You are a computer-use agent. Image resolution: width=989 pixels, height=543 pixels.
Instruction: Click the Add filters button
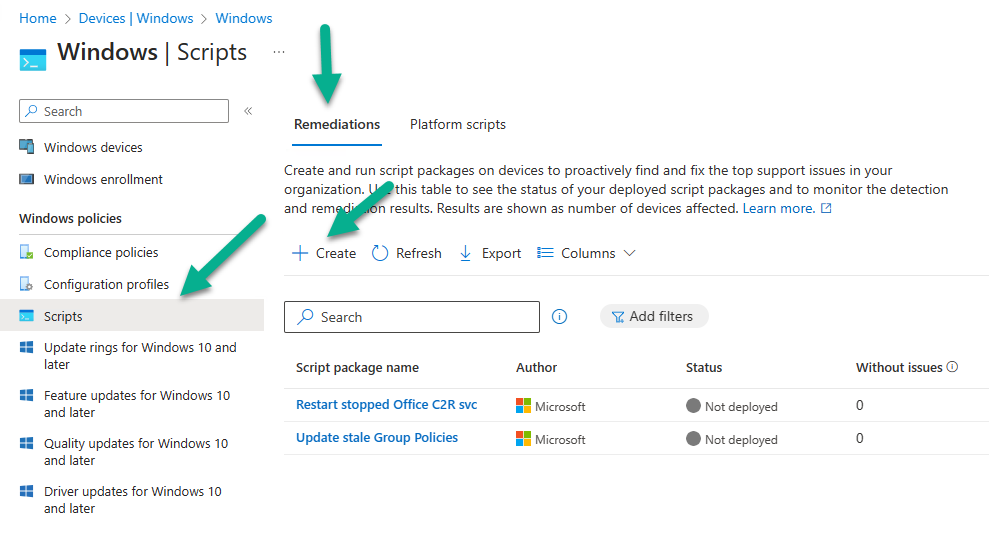pos(654,317)
